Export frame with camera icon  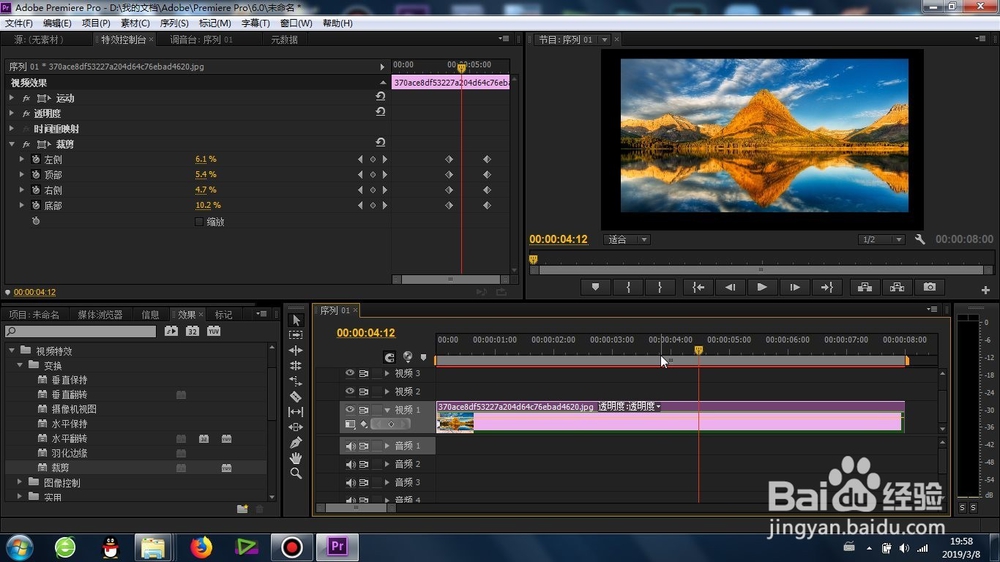(930, 287)
